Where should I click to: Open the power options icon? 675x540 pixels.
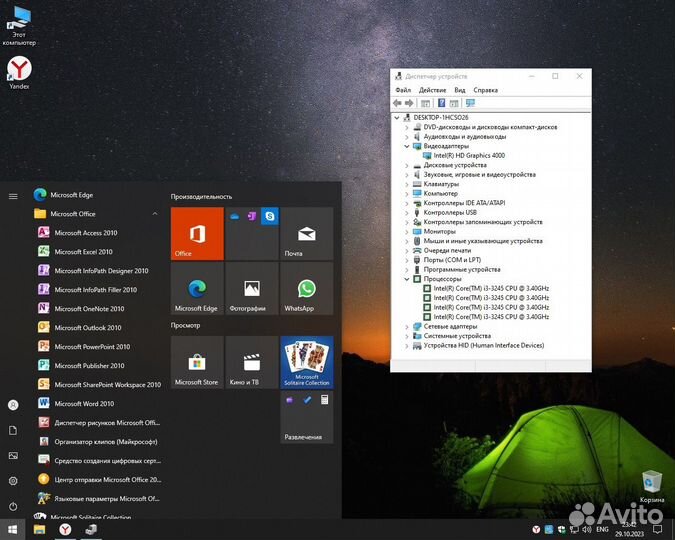point(13,506)
